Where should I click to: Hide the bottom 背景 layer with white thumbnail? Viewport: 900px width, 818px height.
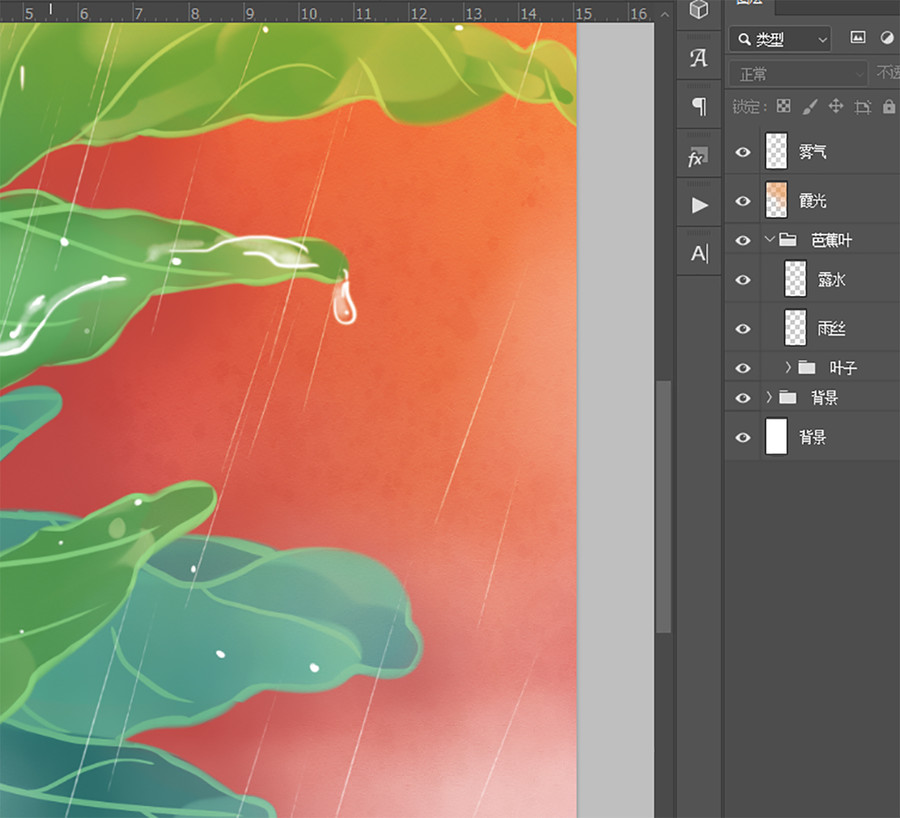pyautogui.click(x=743, y=437)
